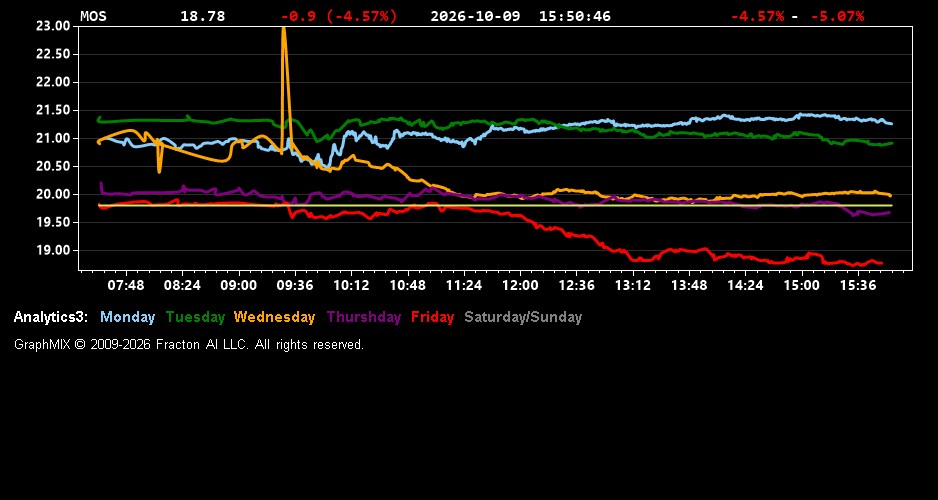
Task: Click the date 2026-10-09
Action: tap(476, 16)
